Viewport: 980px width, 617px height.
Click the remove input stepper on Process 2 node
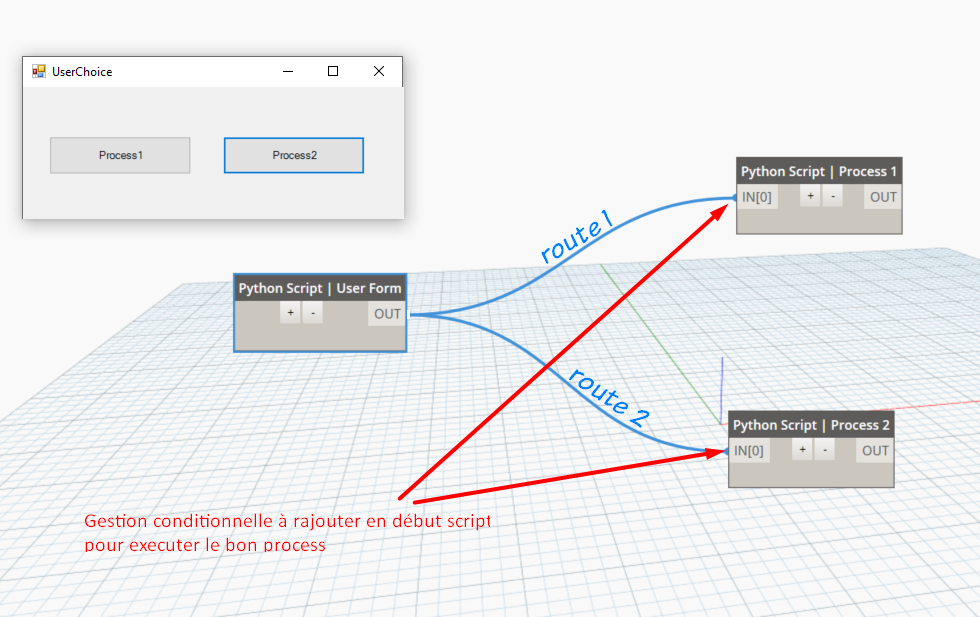coord(825,450)
